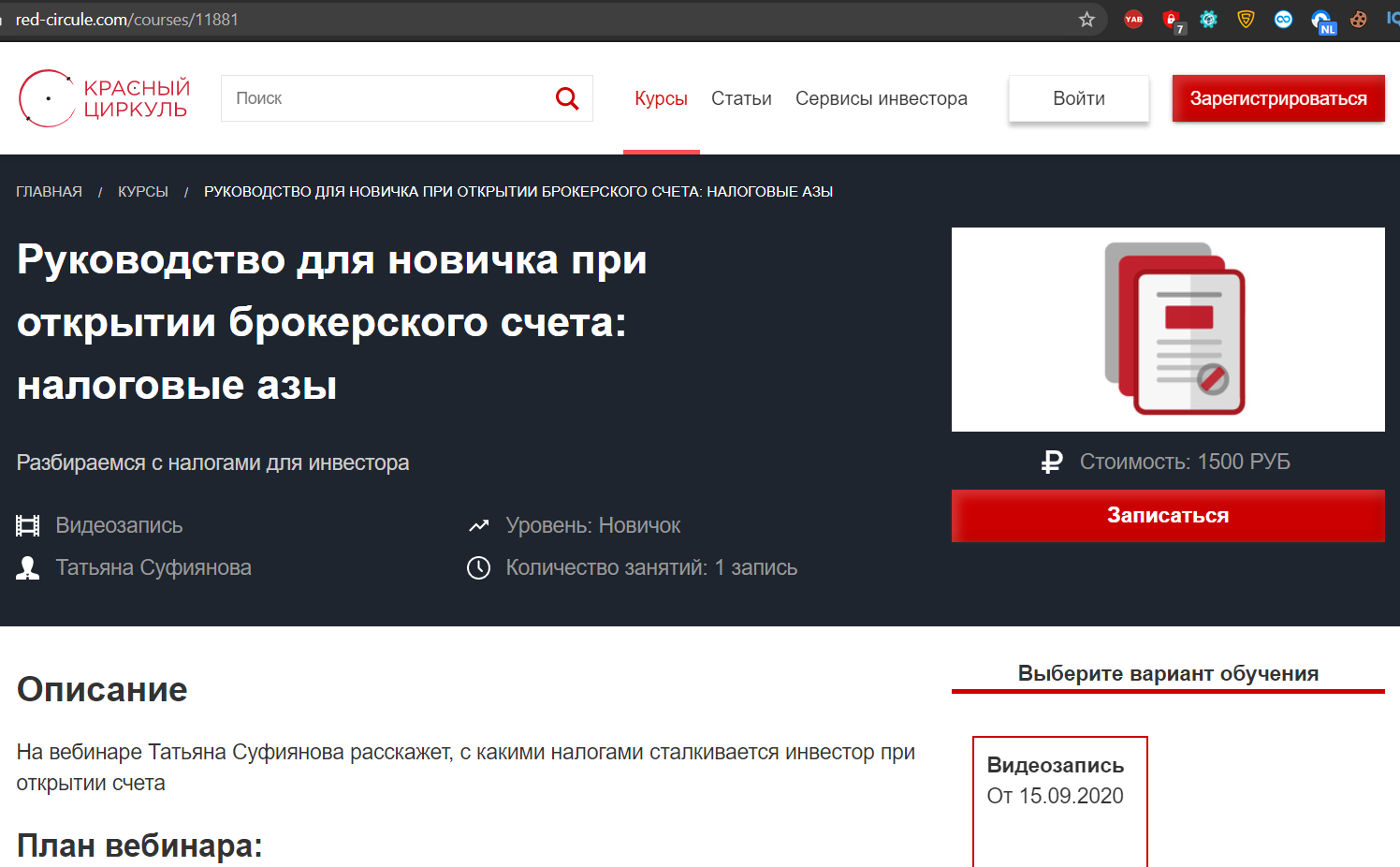Open the NL VPN extension icon

1322,21
